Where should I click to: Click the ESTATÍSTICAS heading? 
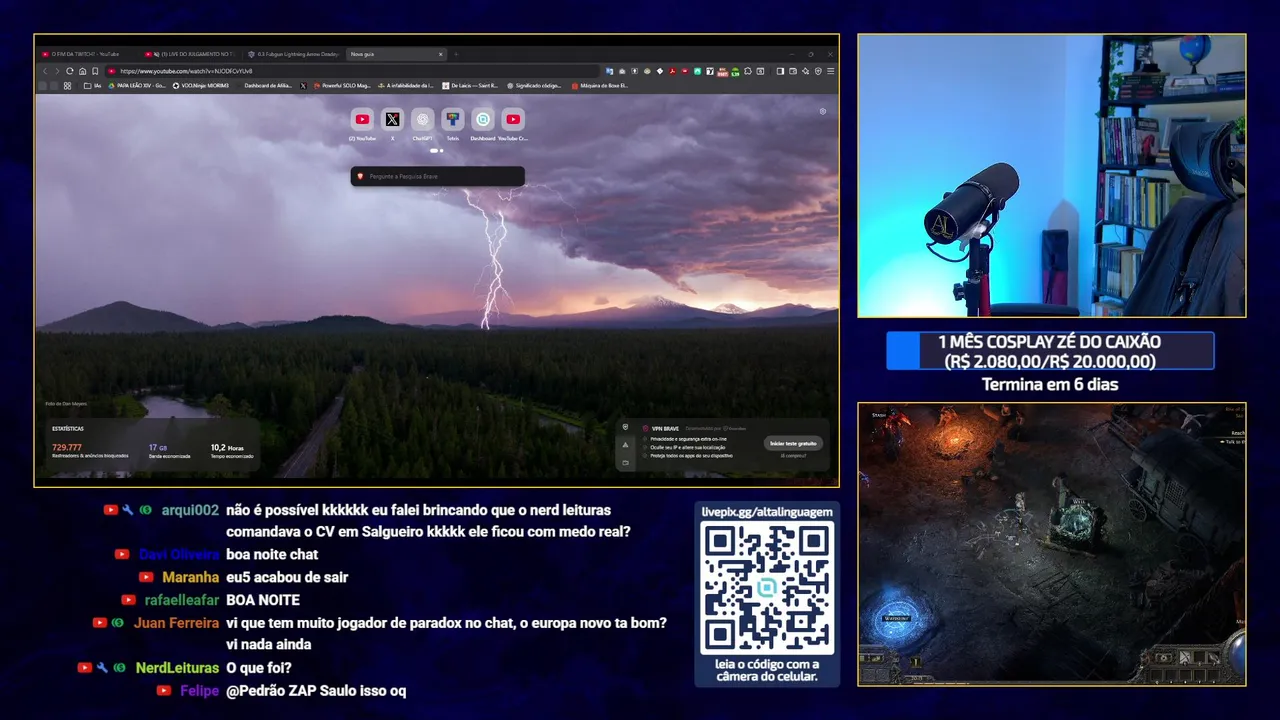pyautogui.click(x=68, y=428)
